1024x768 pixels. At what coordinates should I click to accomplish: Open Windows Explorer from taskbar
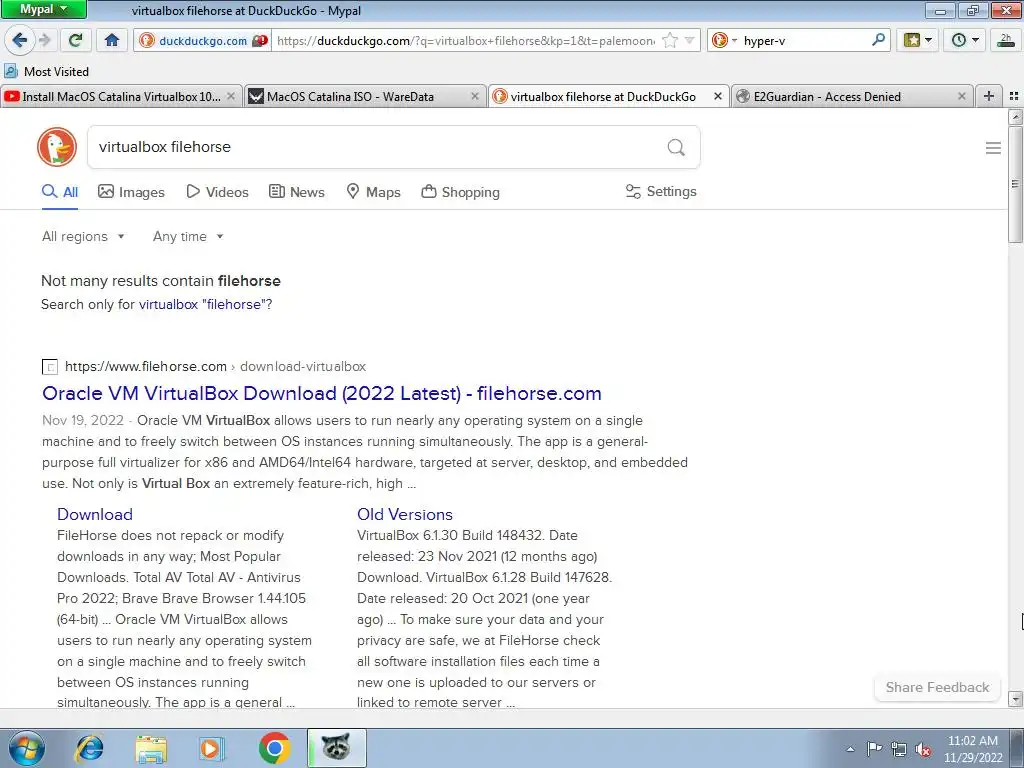pos(151,748)
